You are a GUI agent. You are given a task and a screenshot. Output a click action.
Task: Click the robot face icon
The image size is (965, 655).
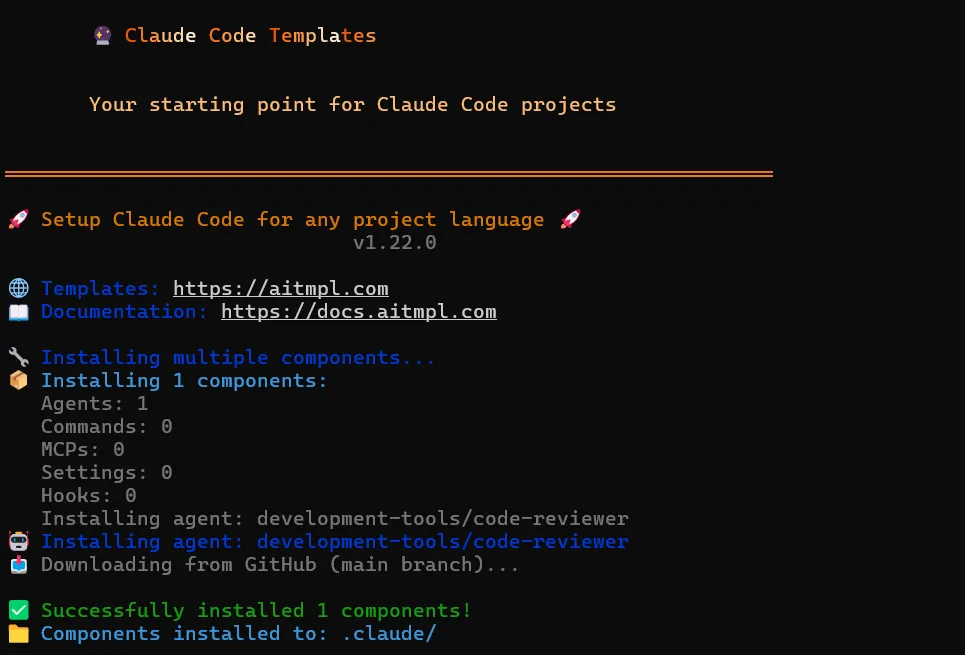click(18, 542)
